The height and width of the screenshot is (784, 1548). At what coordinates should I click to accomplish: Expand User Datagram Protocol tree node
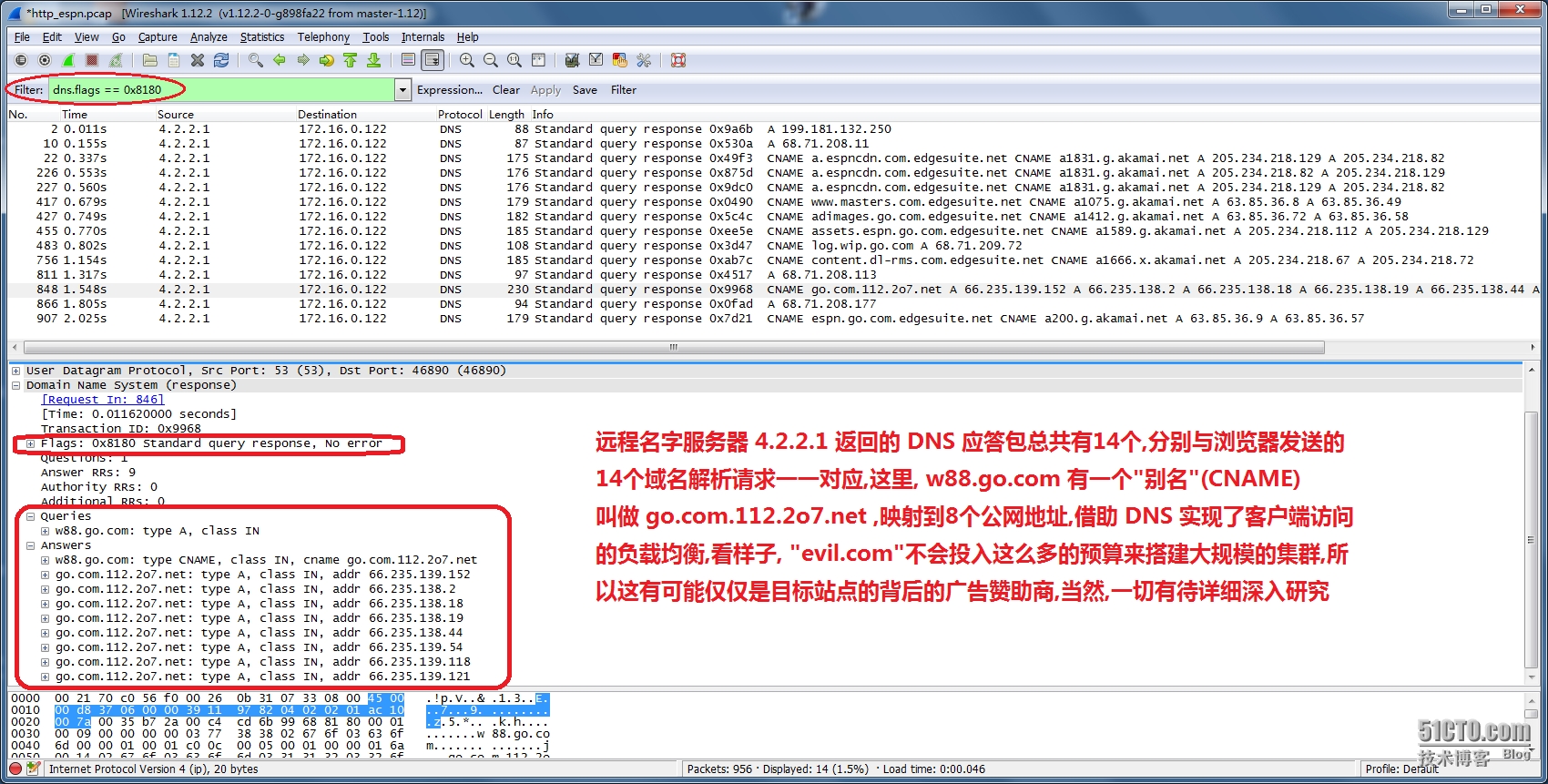[16, 371]
